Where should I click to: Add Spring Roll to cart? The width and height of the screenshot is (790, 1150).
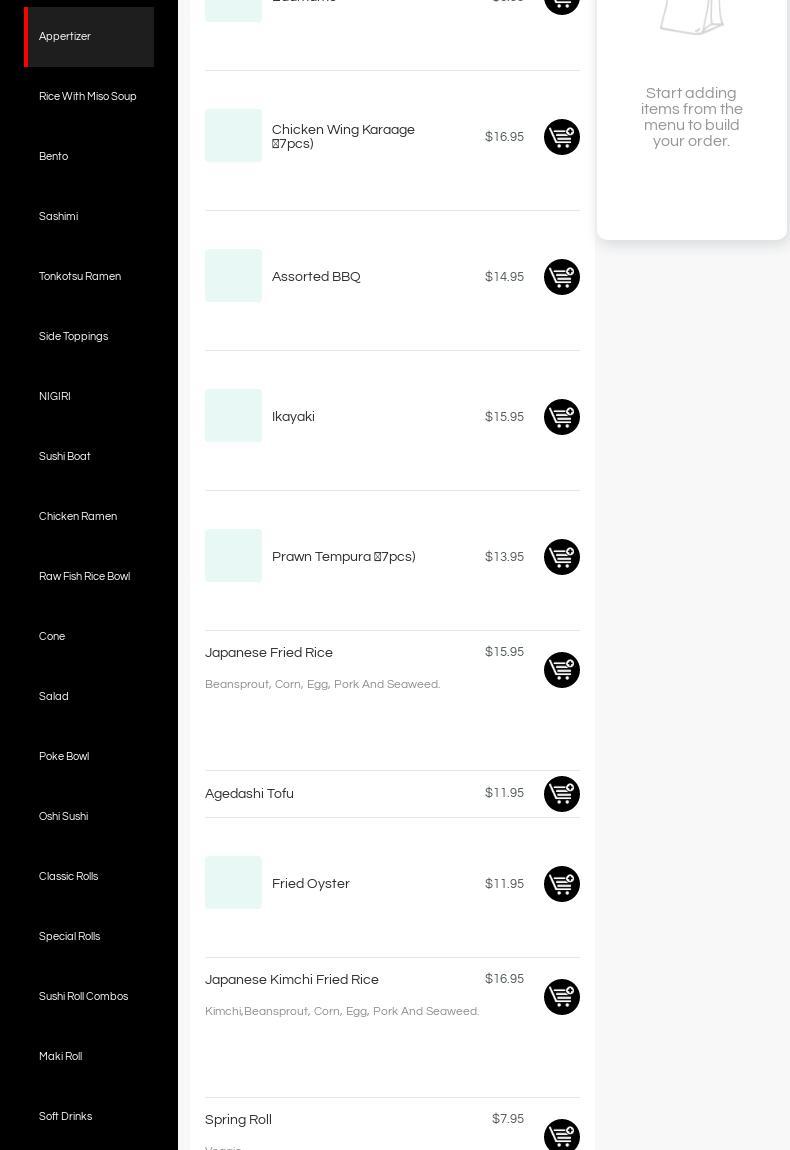[561, 1135]
